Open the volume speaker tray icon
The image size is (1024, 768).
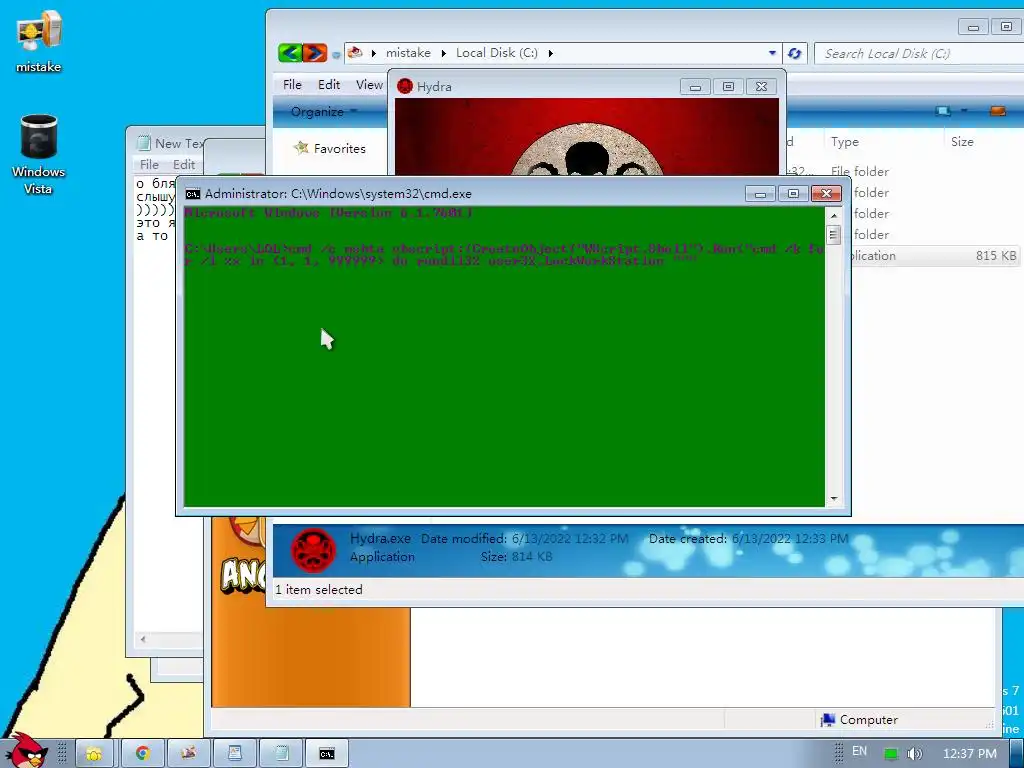click(915, 754)
